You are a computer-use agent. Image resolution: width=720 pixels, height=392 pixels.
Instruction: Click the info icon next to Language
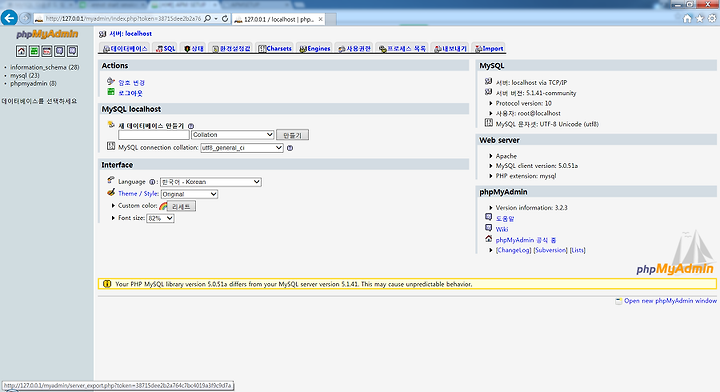point(152,182)
